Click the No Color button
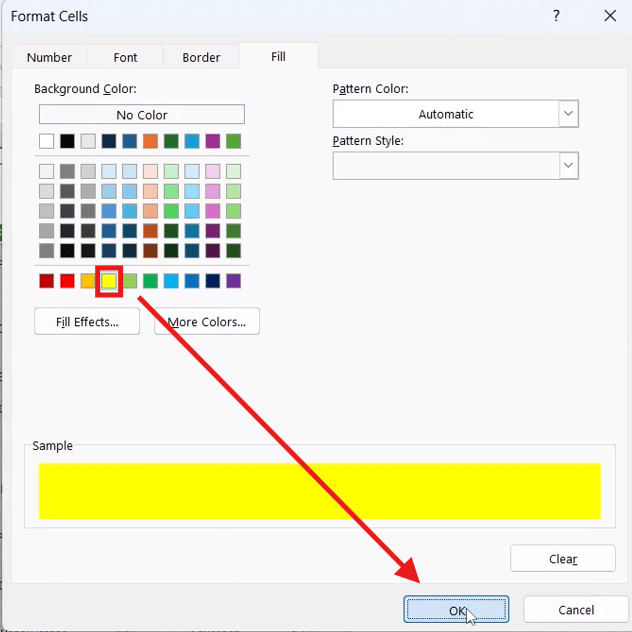 click(141, 115)
